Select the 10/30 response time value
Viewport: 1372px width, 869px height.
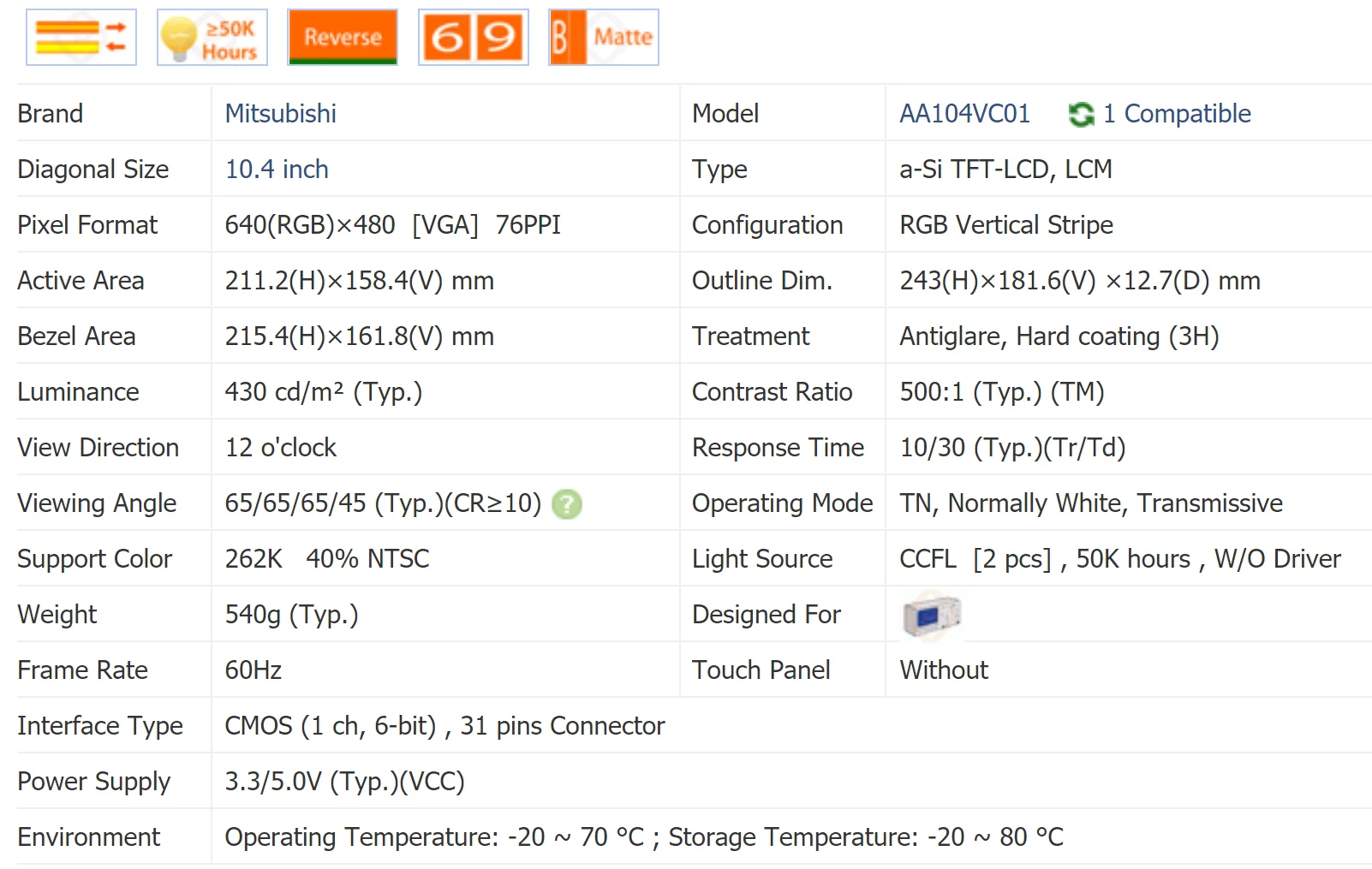tap(1012, 448)
